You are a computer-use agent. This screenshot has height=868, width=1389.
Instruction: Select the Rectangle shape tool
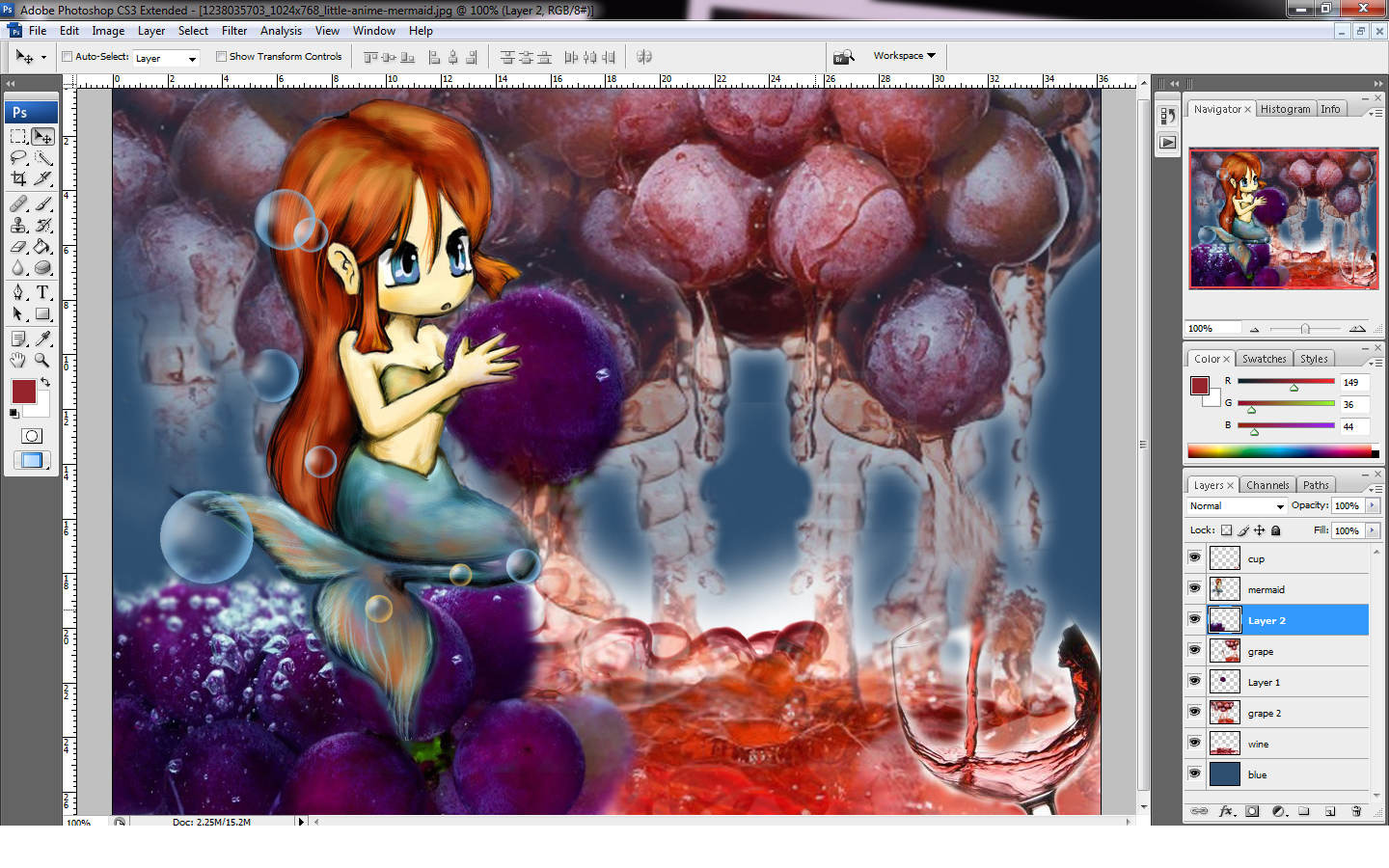(x=42, y=313)
